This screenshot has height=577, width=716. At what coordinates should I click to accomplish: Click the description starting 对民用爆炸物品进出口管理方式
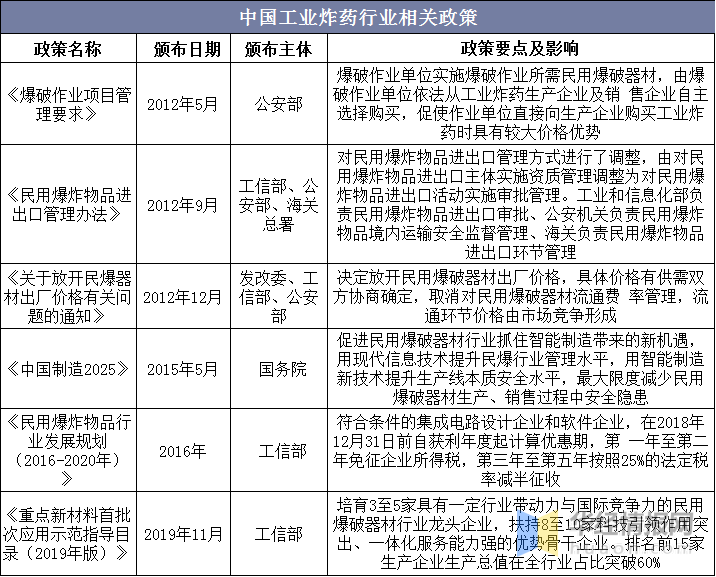click(520, 205)
